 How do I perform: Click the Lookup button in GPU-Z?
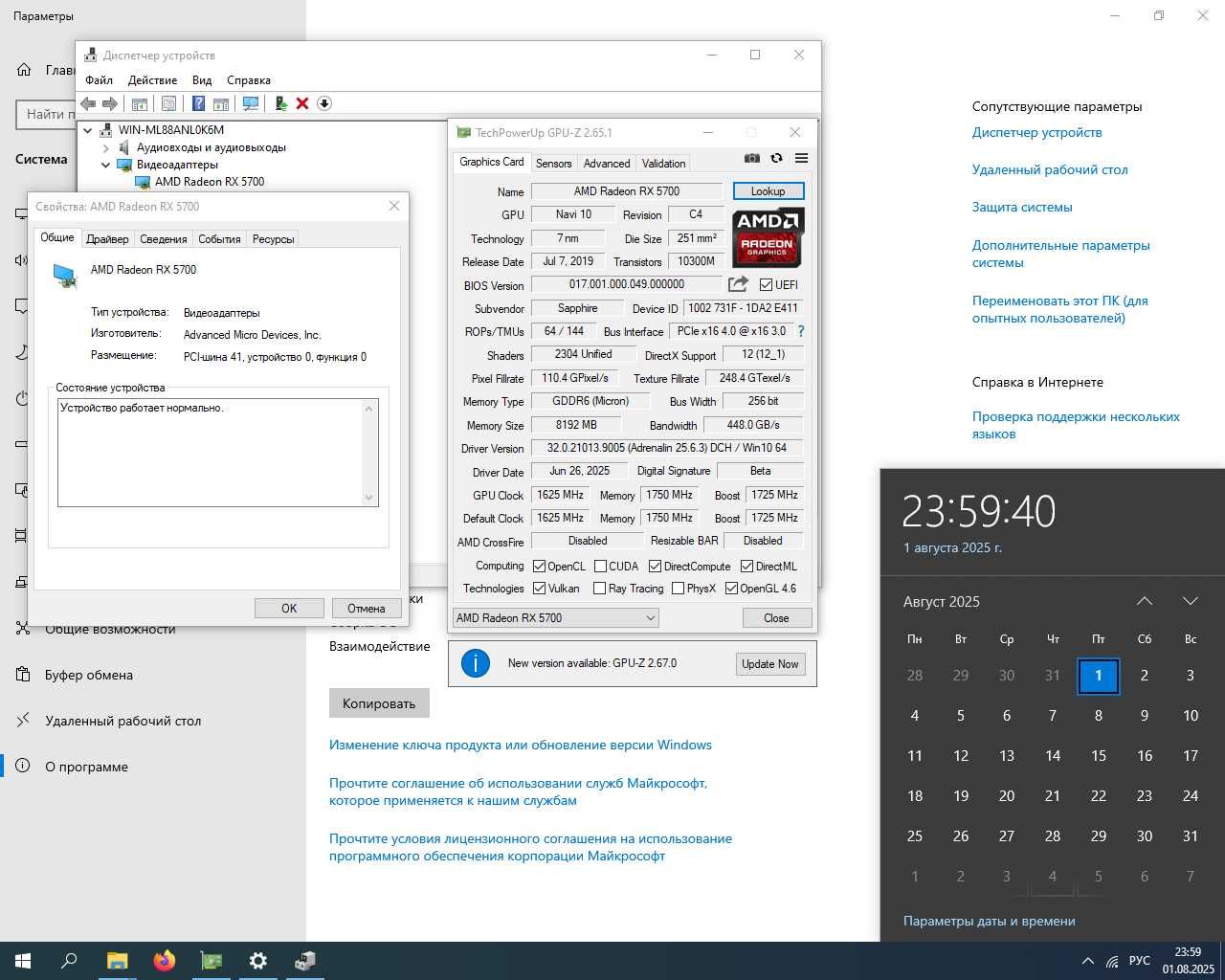pos(768,191)
